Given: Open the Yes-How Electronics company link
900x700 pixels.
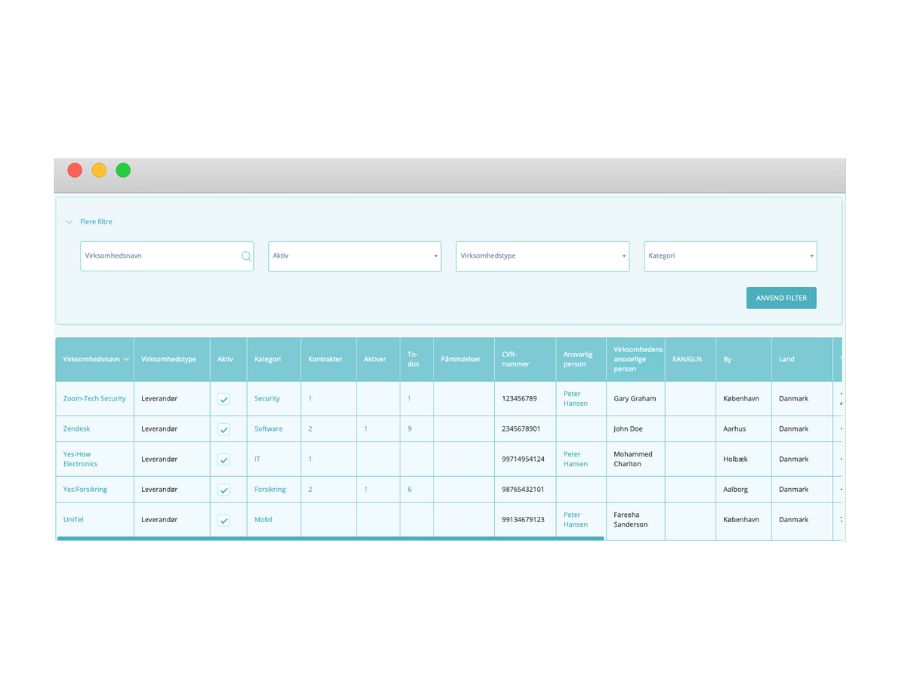Looking at the screenshot, I should point(80,459).
